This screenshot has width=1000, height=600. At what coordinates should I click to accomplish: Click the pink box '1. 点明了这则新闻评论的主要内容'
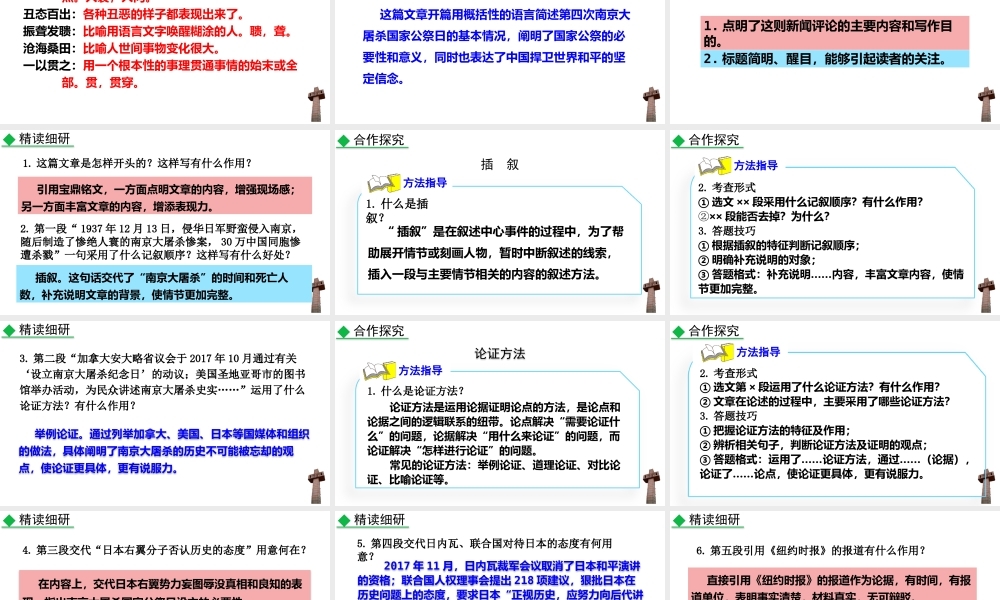(x=835, y=33)
